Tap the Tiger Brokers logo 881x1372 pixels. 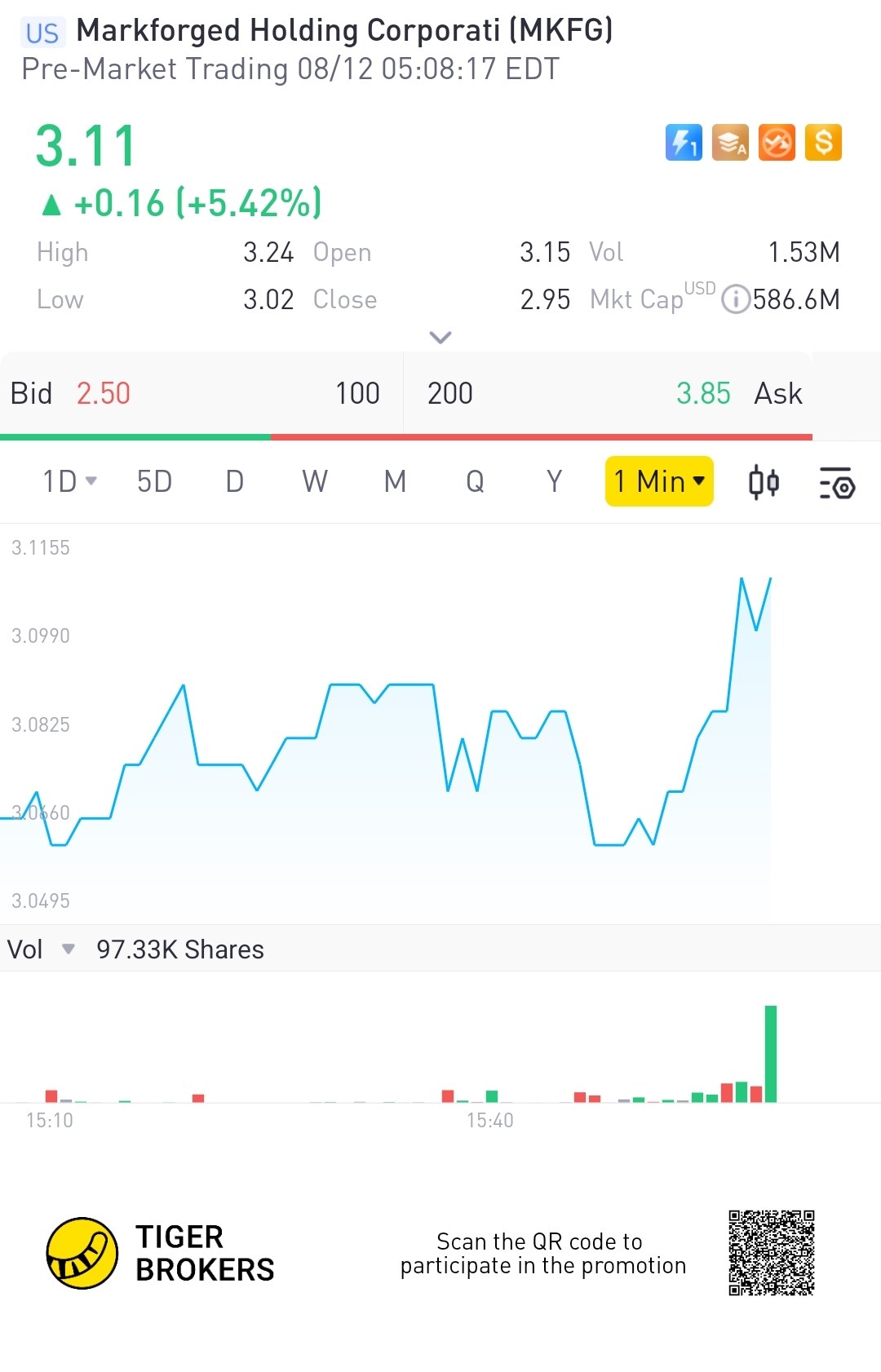point(82,1253)
